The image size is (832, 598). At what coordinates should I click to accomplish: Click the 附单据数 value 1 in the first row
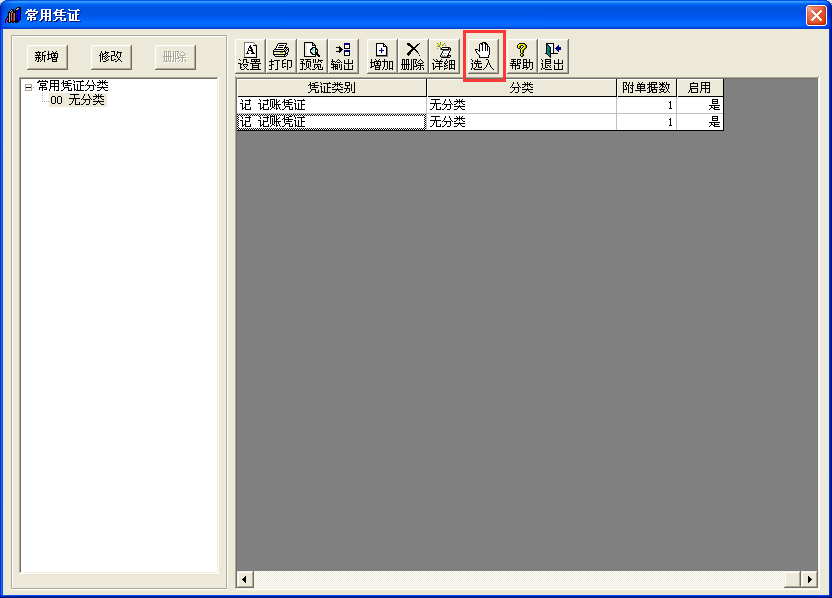(x=646, y=105)
